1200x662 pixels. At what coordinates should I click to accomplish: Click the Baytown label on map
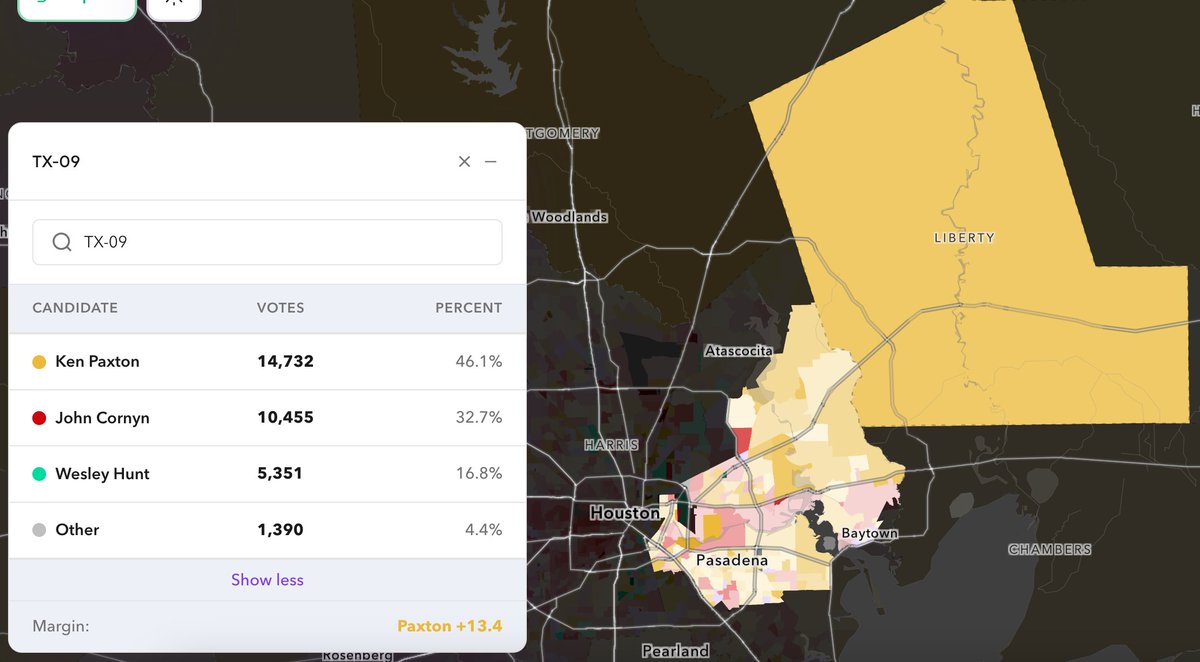tap(868, 534)
